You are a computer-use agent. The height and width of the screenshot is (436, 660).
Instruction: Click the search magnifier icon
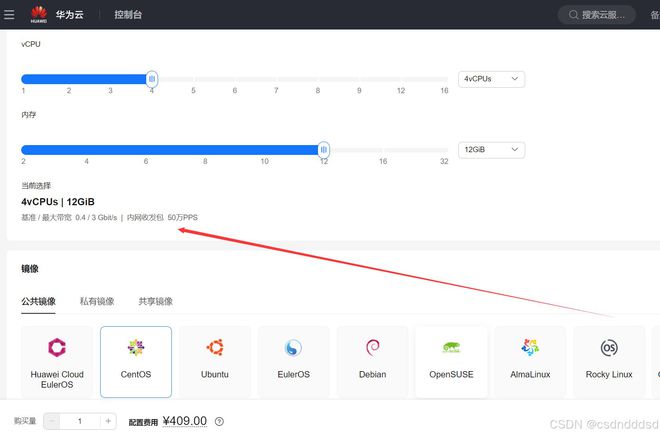coord(573,15)
